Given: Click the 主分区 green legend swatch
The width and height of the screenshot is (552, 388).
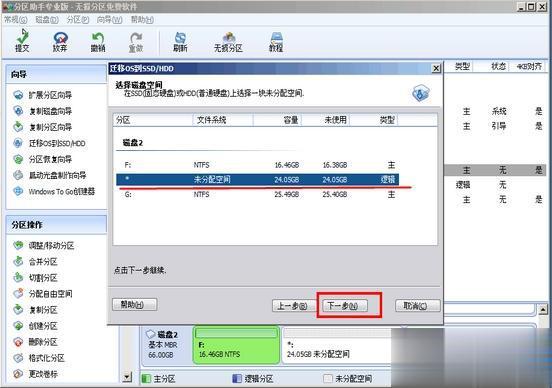Looking at the screenshot, I should [x=145, y=379].
